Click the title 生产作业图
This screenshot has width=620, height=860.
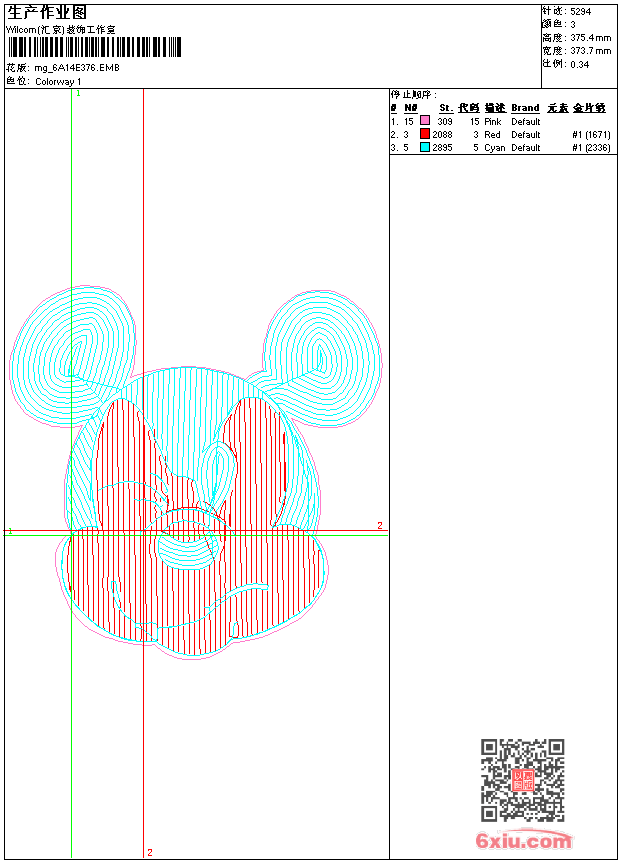point(47,13)
